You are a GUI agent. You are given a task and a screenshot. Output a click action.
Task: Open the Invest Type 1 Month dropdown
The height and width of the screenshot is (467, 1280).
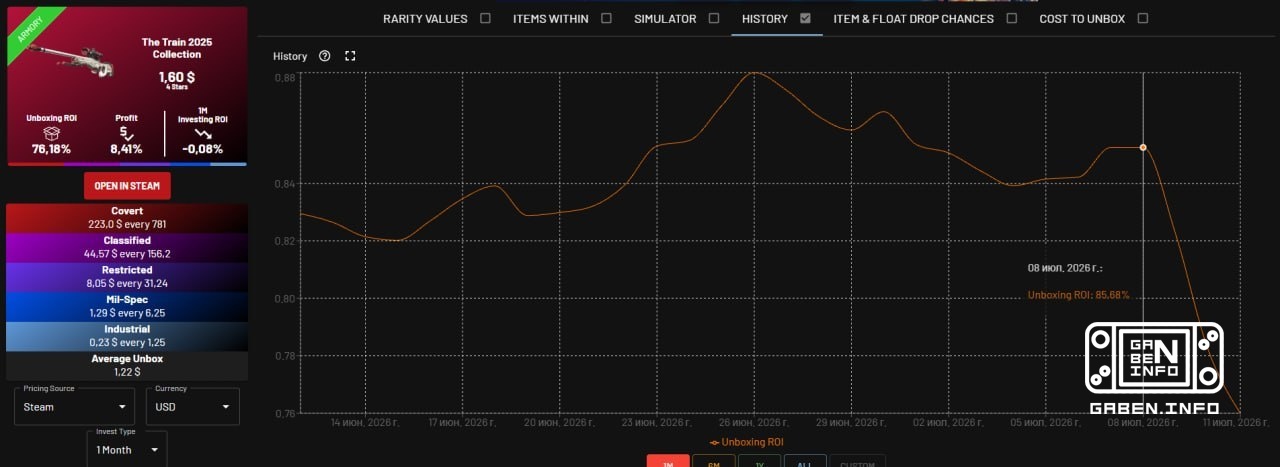point(127,449)
